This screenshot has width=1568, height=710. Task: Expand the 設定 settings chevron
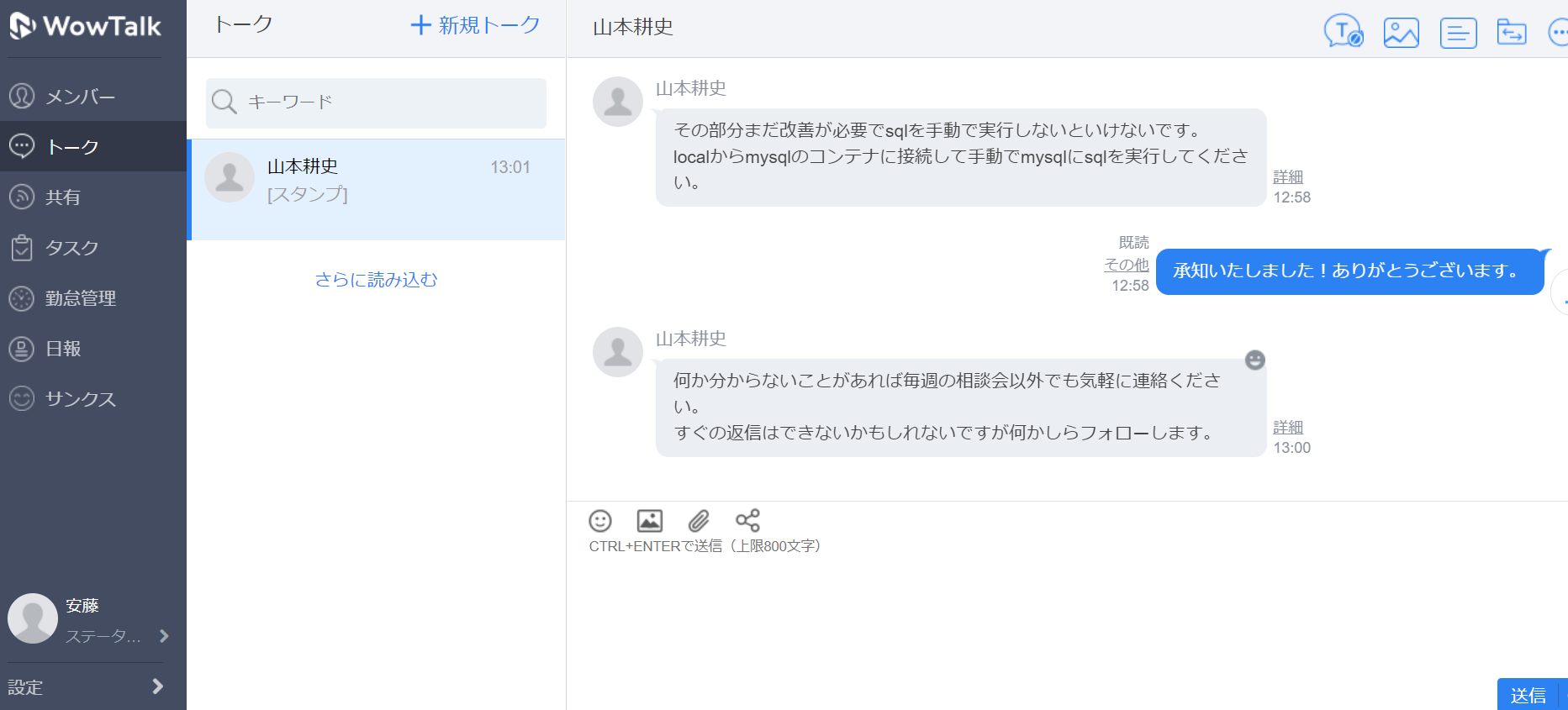(x=157, y=686)
